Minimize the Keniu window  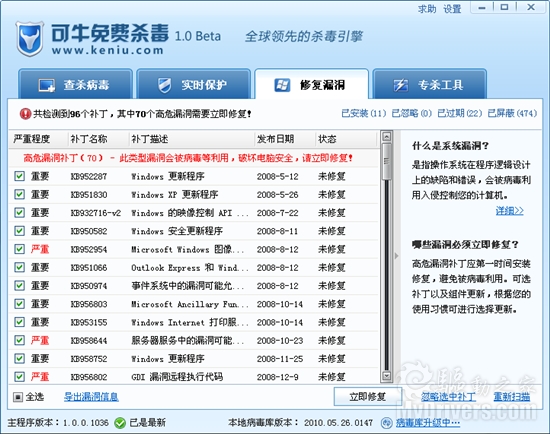pyautogui.click(x=482, y=7)
